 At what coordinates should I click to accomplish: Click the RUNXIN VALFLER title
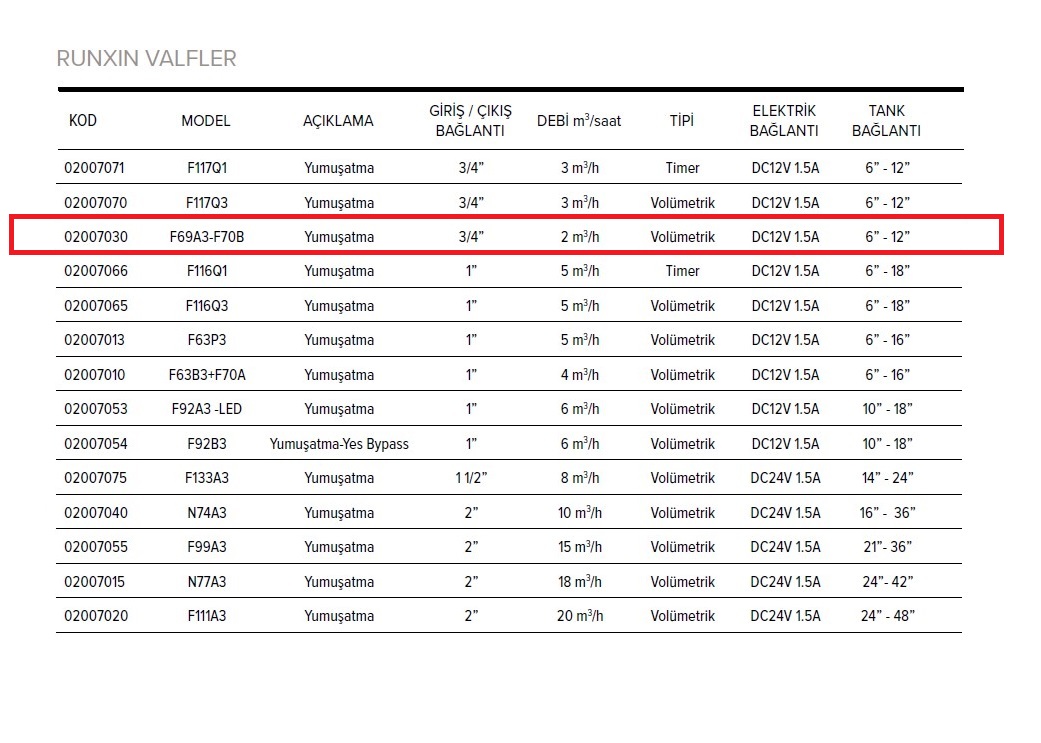(x=146, y=58)
